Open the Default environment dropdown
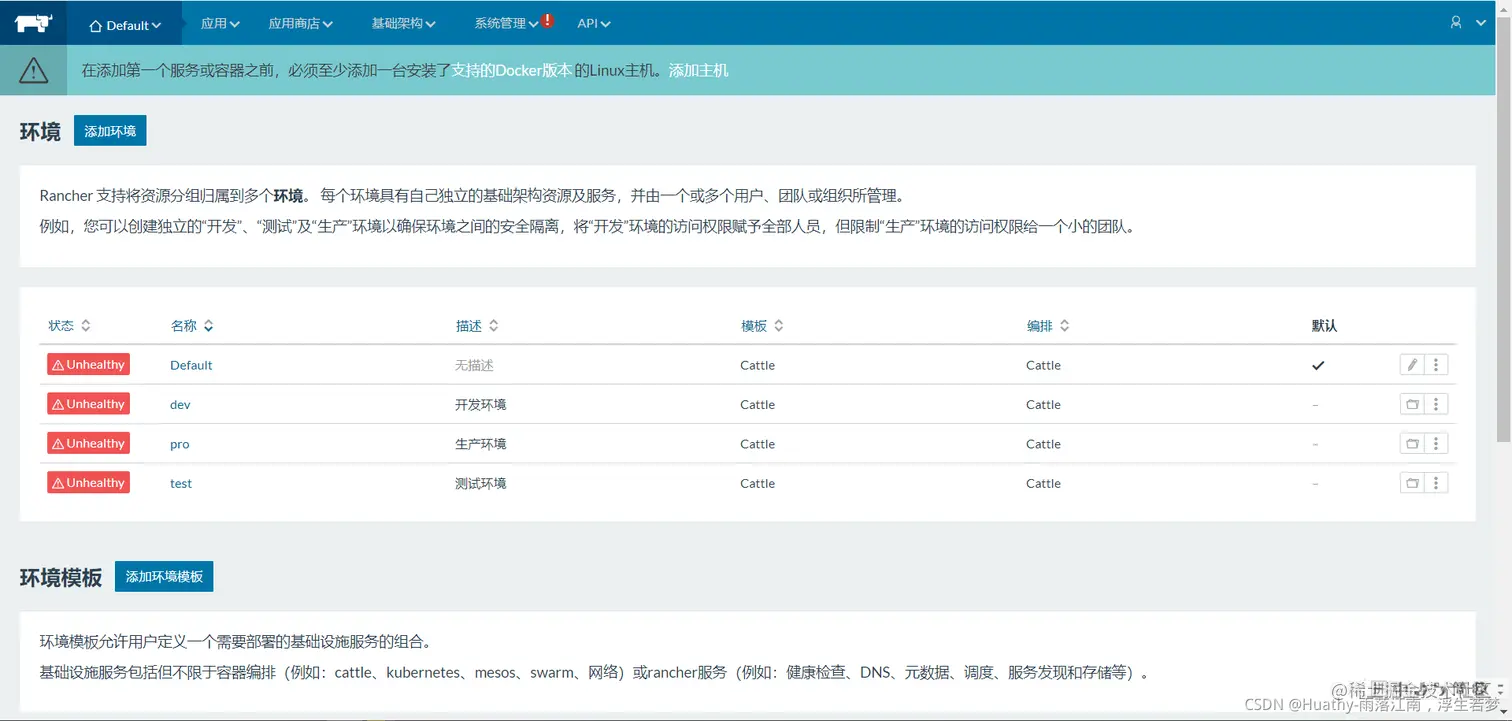 click(125, 25)
